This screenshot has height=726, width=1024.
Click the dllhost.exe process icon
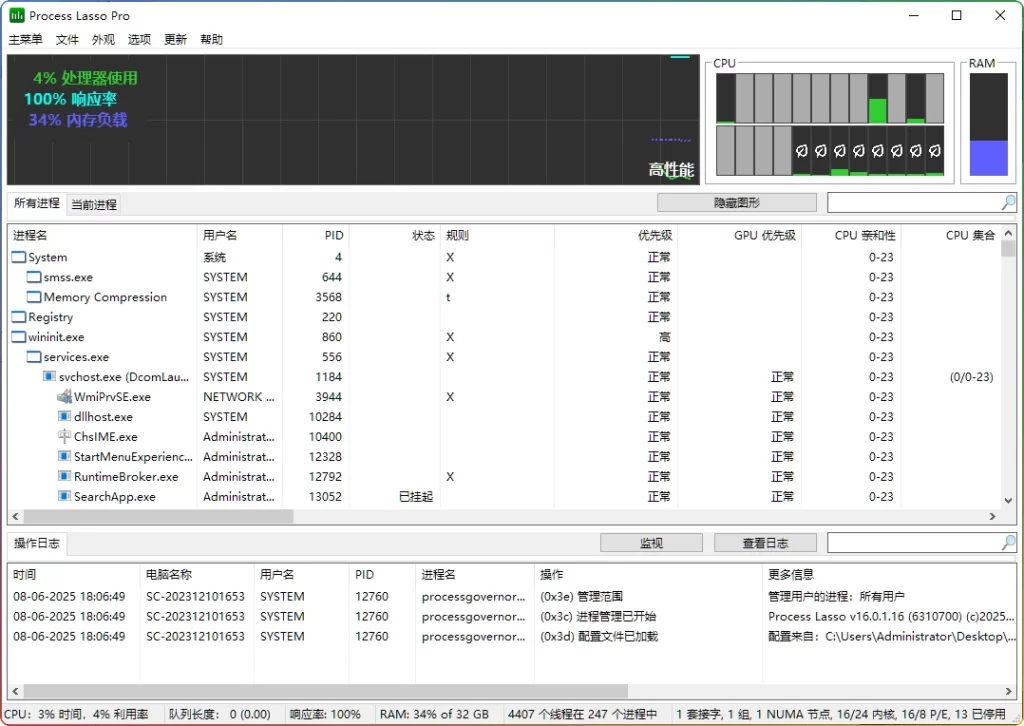click(64, 417)
